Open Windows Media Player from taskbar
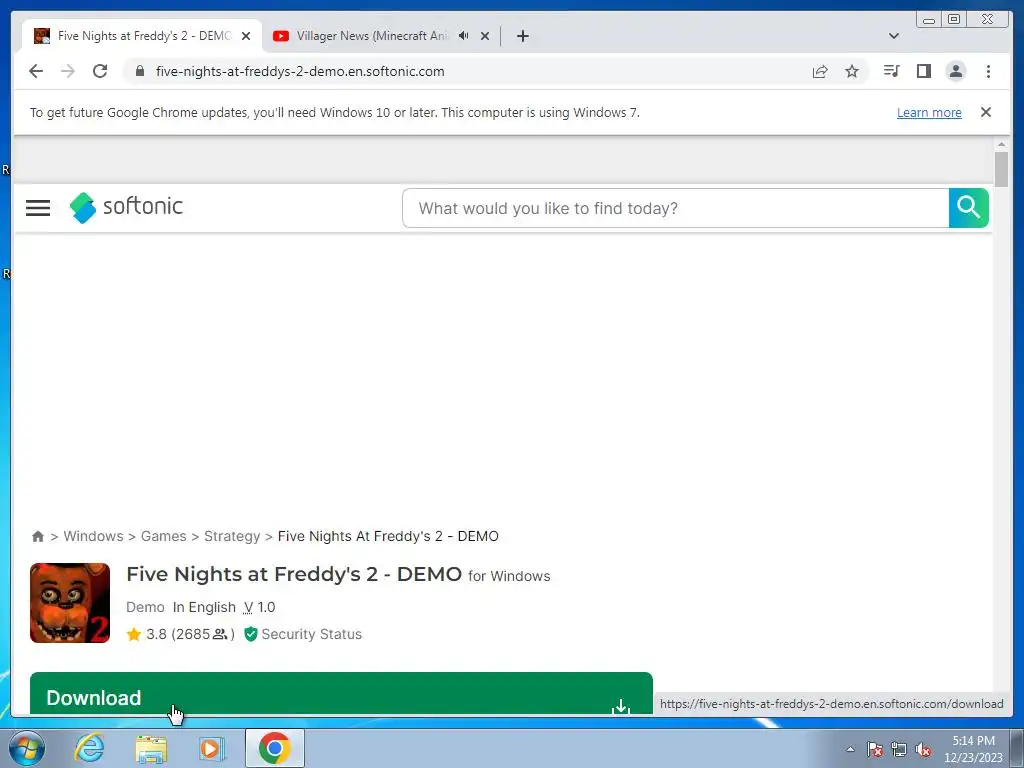The width and height of the screenshot is (1024, 768). tap(211, 748)
